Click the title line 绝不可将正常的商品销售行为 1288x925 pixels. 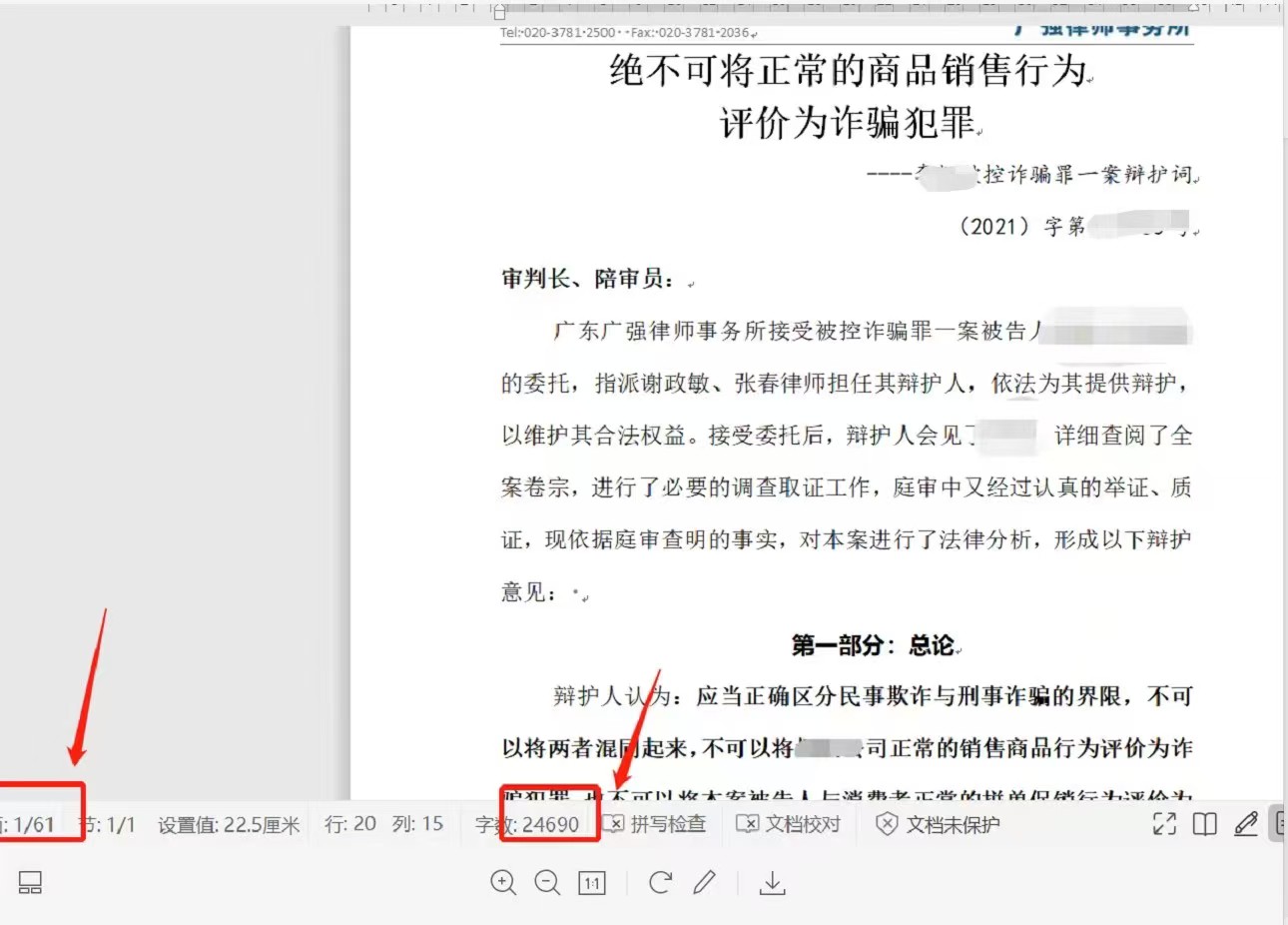click(x=849, y=70)
